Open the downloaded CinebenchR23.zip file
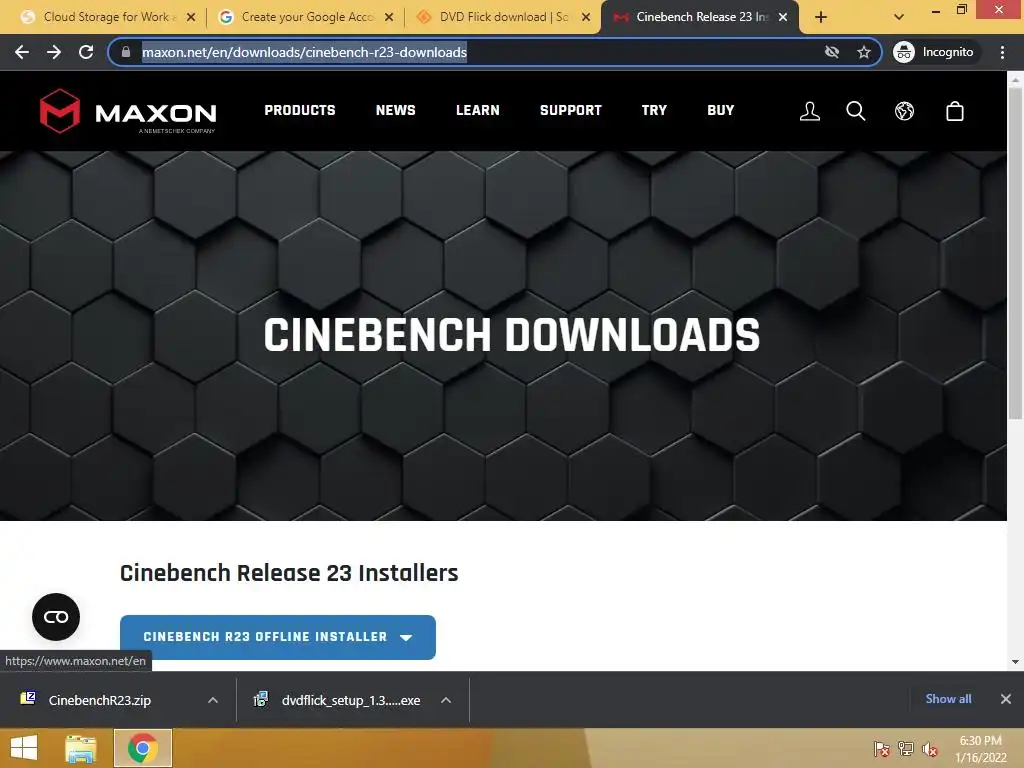Screen dimensions: 1024x768 [99, 700]
